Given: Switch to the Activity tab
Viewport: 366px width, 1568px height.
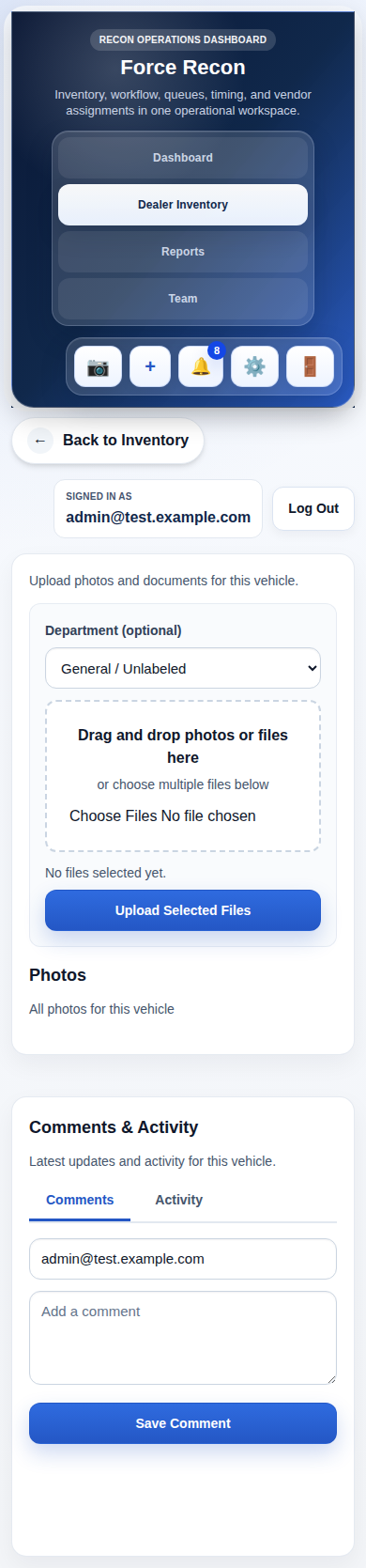Looking at the screenshot, I should click(179, 1200).
